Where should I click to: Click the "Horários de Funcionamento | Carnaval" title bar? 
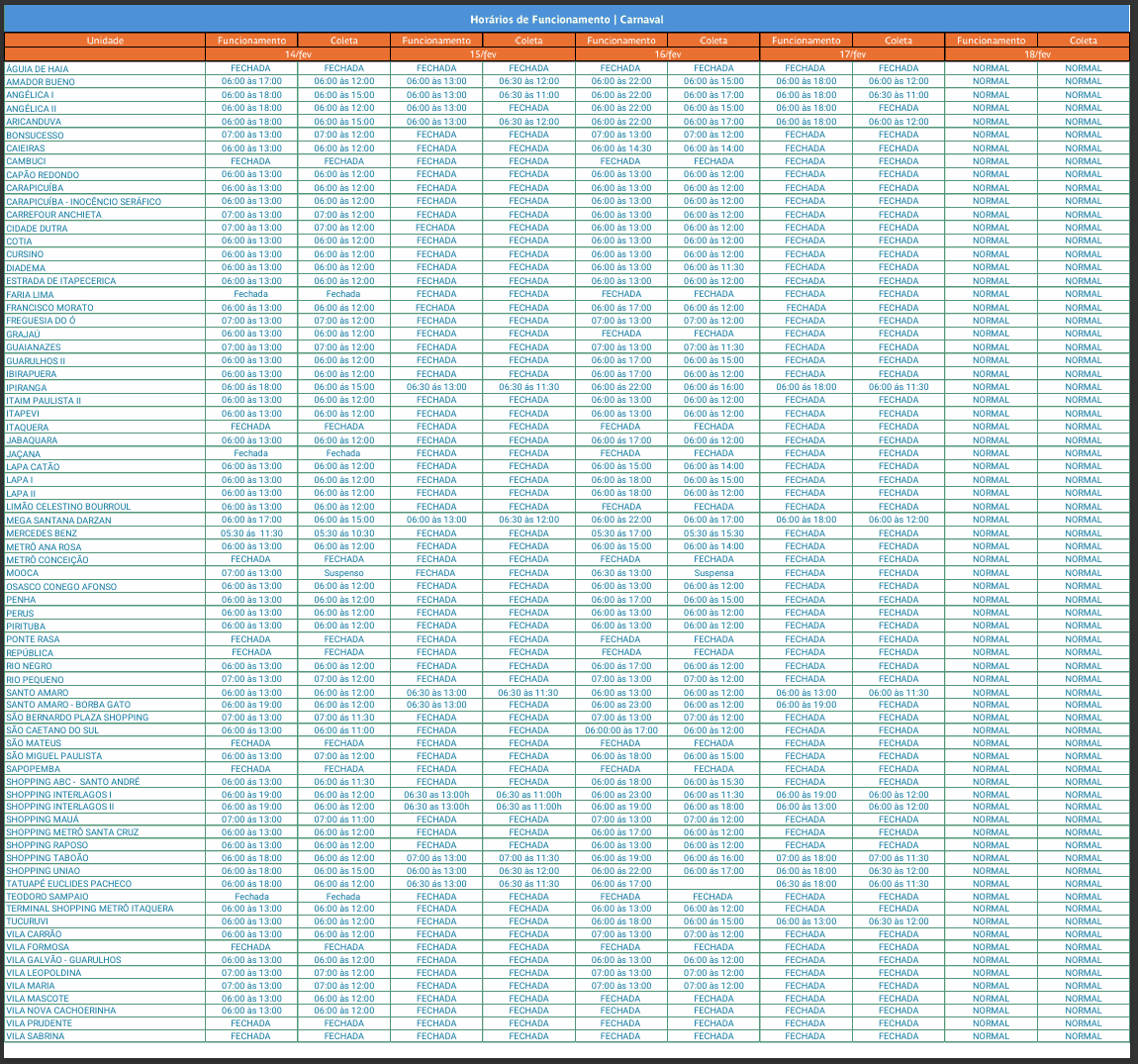point(569,19)
